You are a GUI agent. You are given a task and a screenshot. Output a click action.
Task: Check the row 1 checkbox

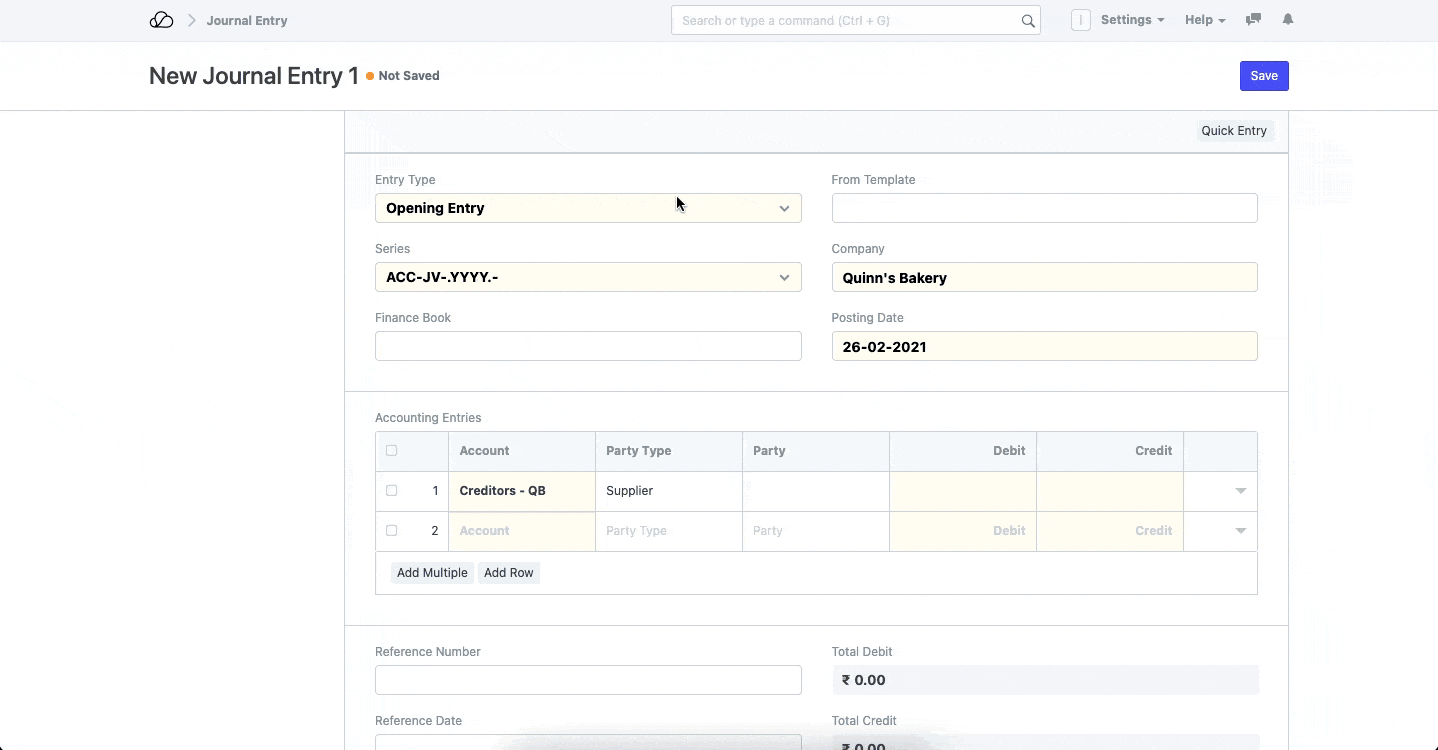(x=391, y=491)
